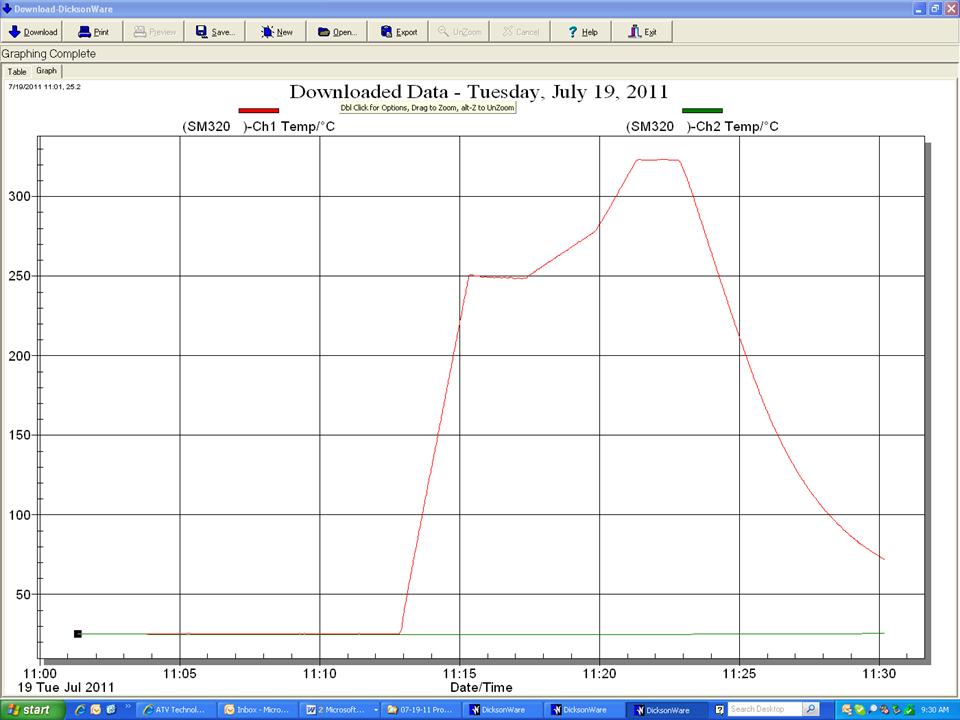Open an existing data file
960x720 pixels.
337,32
